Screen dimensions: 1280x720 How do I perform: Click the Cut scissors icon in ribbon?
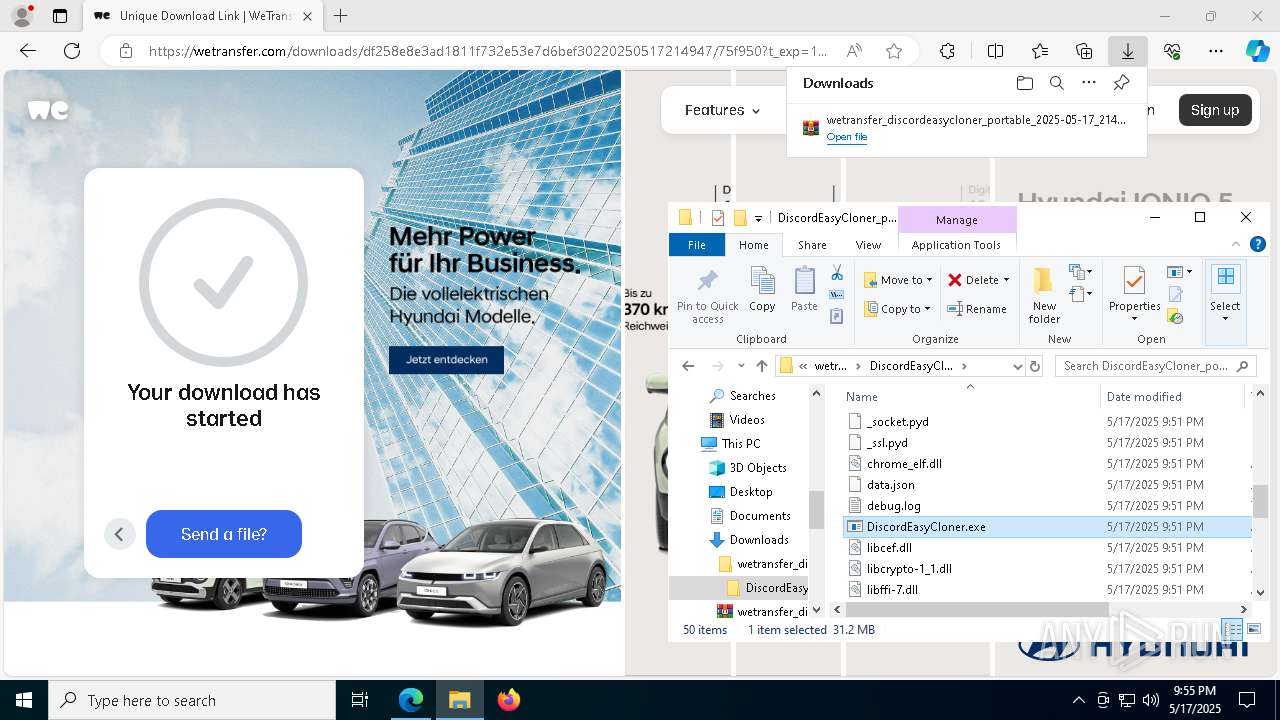point(837,273)
